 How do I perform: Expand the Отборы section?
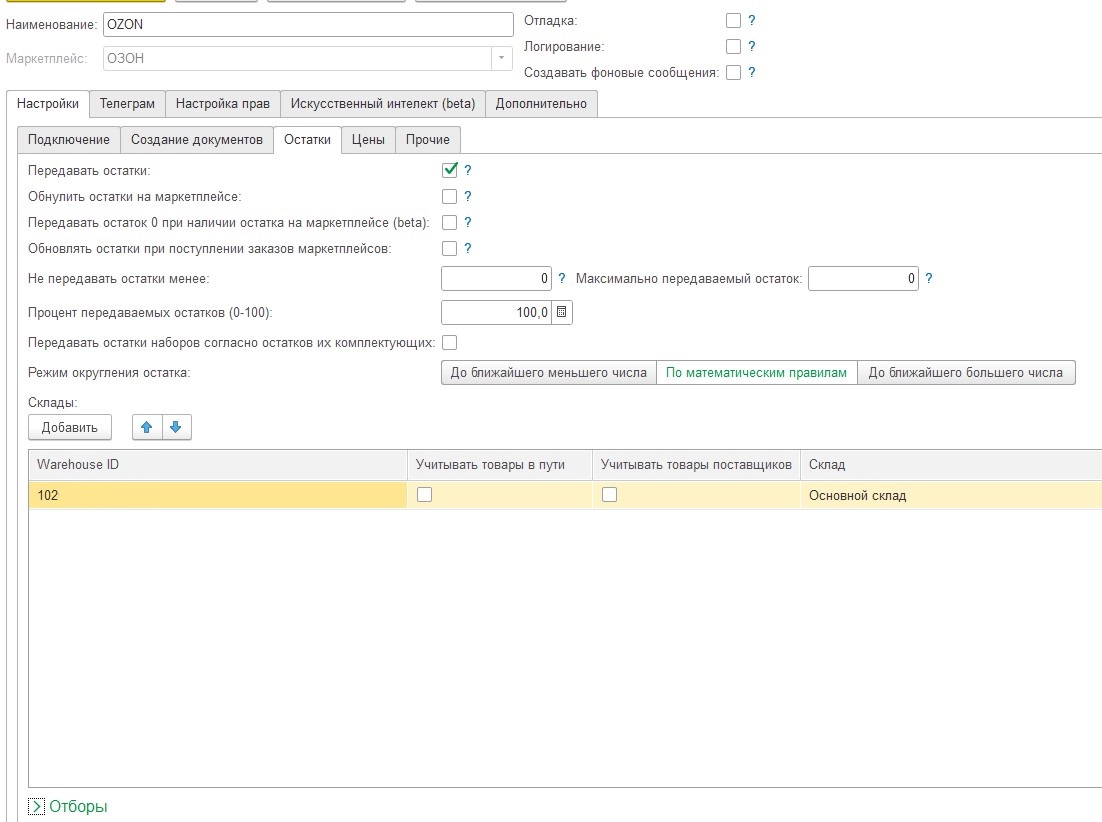click(x=37, y=807)
